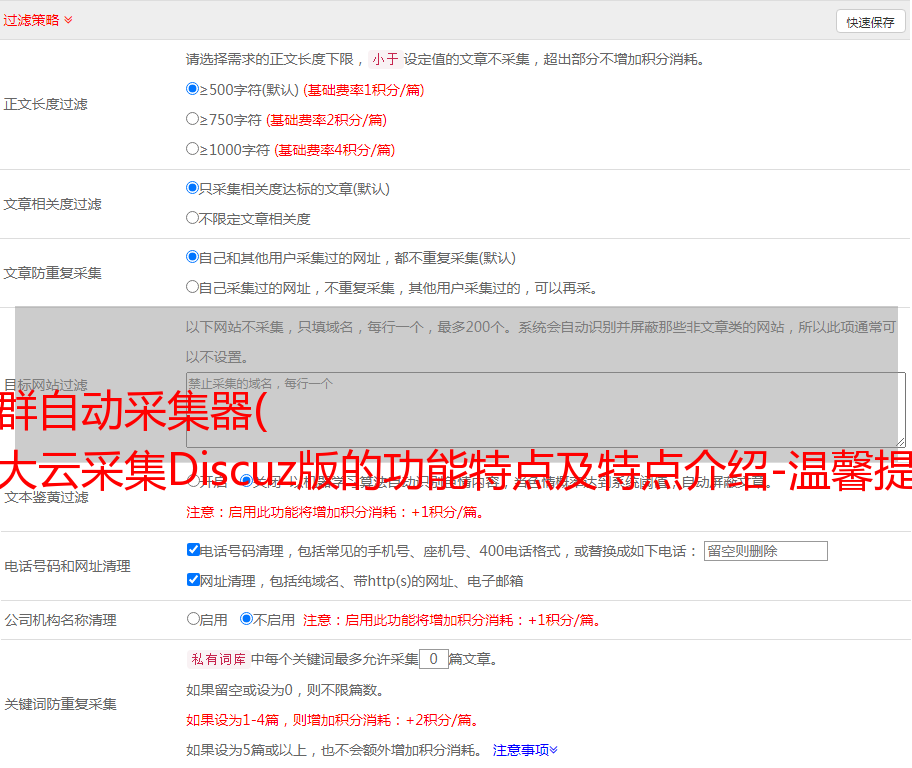Click the 留空则删除 phone replacement field

tap(765, 551)
